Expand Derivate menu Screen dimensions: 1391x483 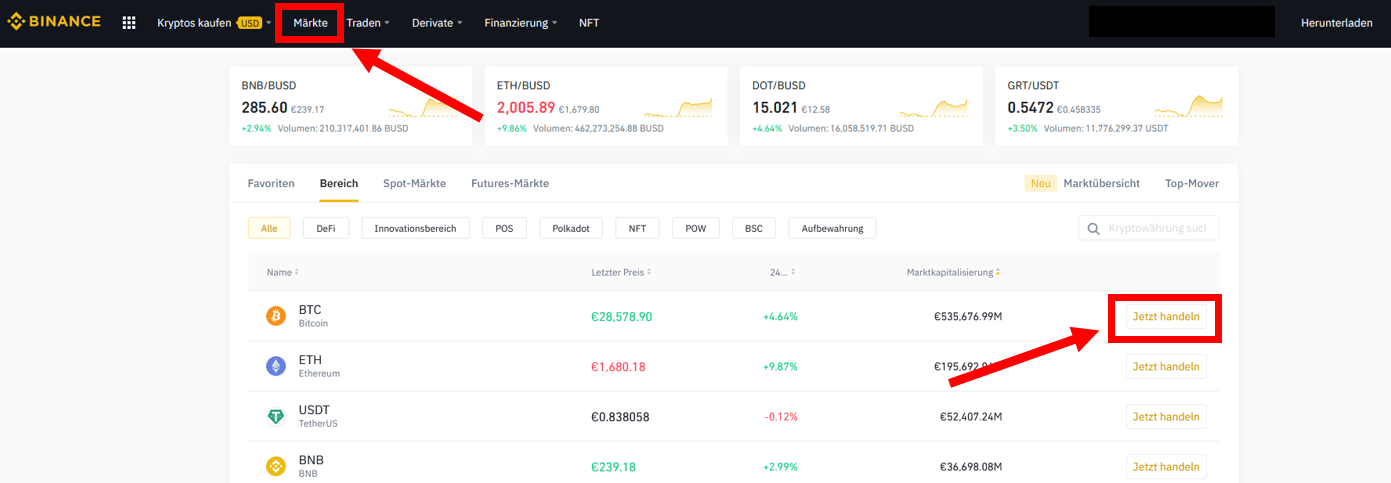click(437, 22)
